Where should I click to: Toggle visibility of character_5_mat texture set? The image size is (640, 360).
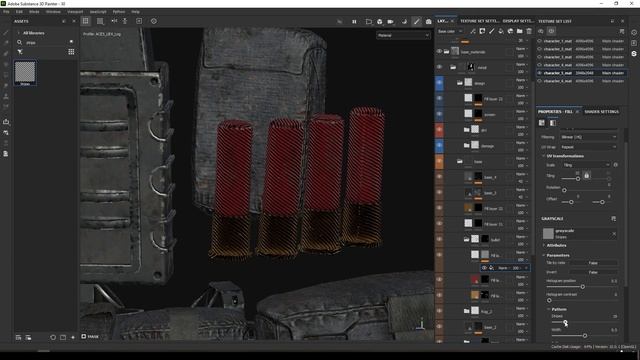(x=540, y=73)
